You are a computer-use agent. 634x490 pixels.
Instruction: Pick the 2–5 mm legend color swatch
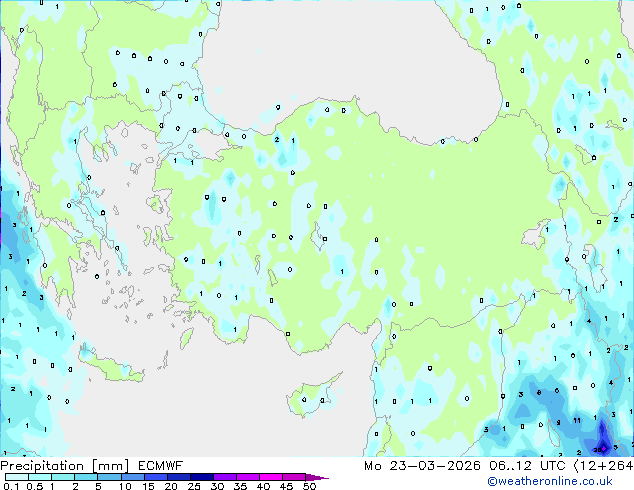point(86,477)
